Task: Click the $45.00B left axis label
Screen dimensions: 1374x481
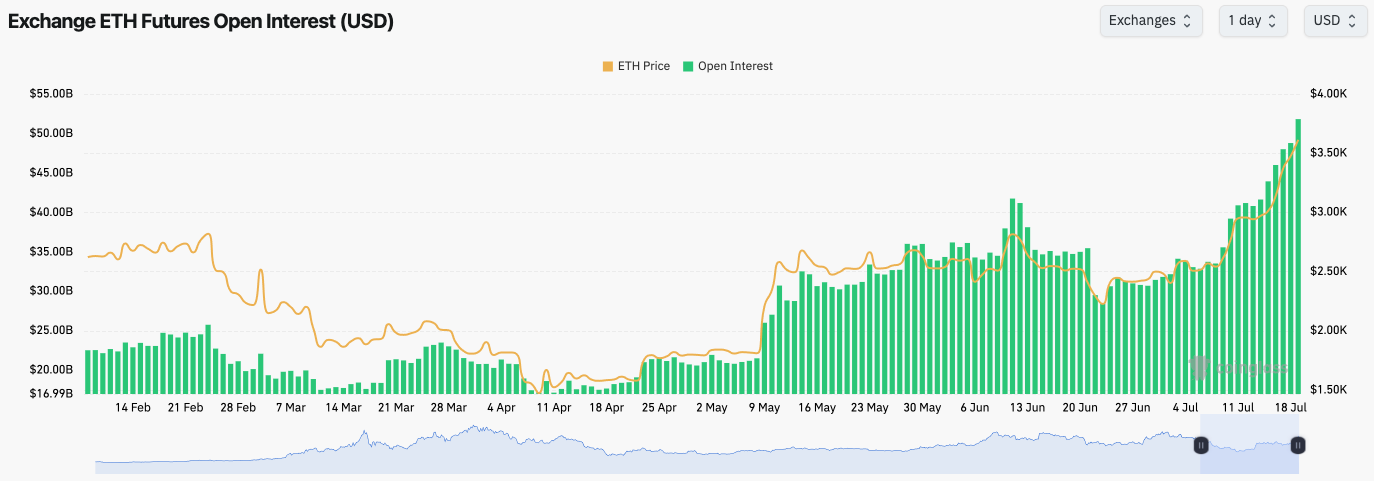Action: (x=52, y=173)
